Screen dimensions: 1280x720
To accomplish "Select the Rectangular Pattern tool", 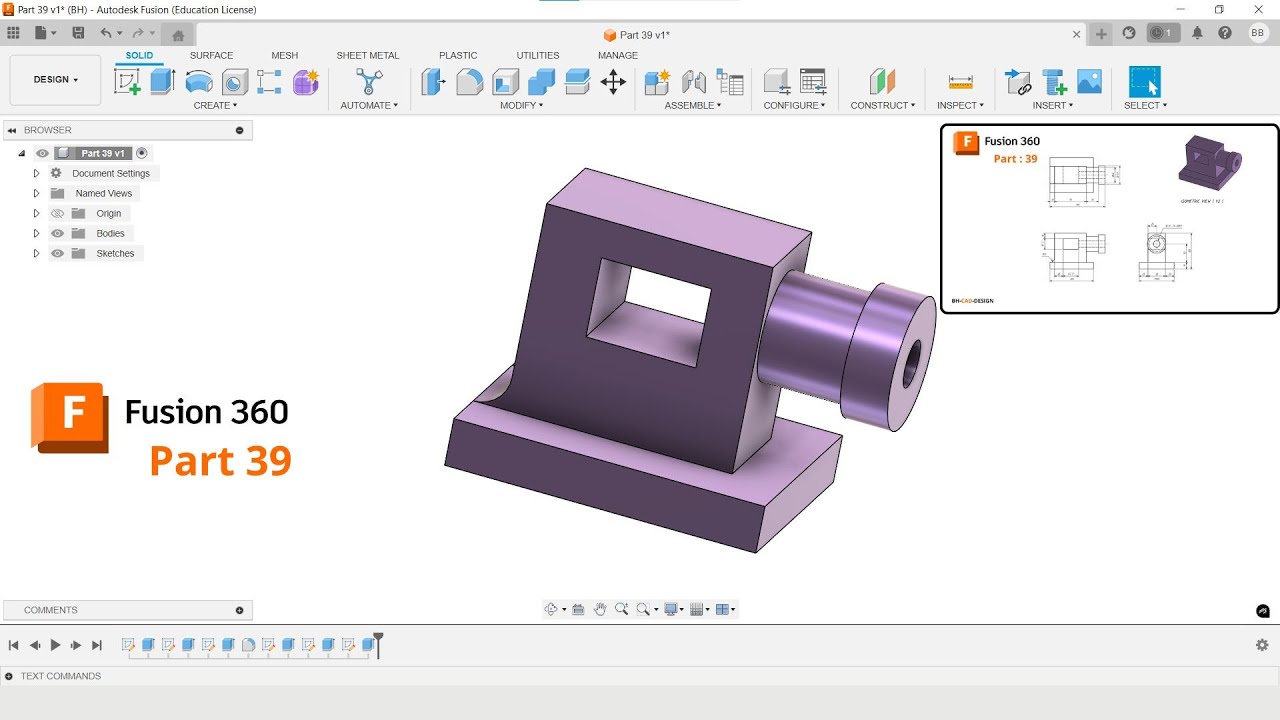I will point(269,82).
